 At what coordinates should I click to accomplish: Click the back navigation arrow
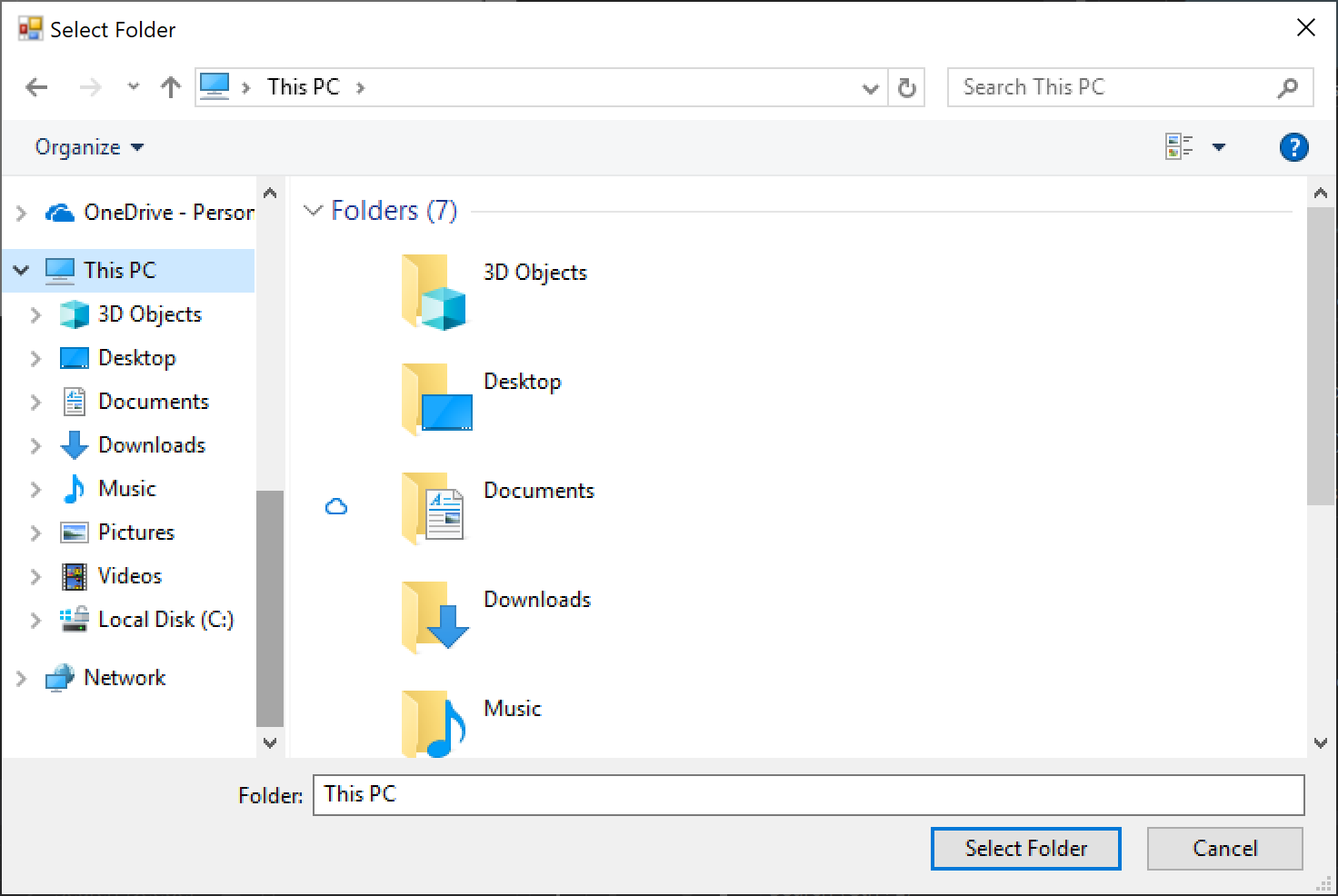coord(36,86)
